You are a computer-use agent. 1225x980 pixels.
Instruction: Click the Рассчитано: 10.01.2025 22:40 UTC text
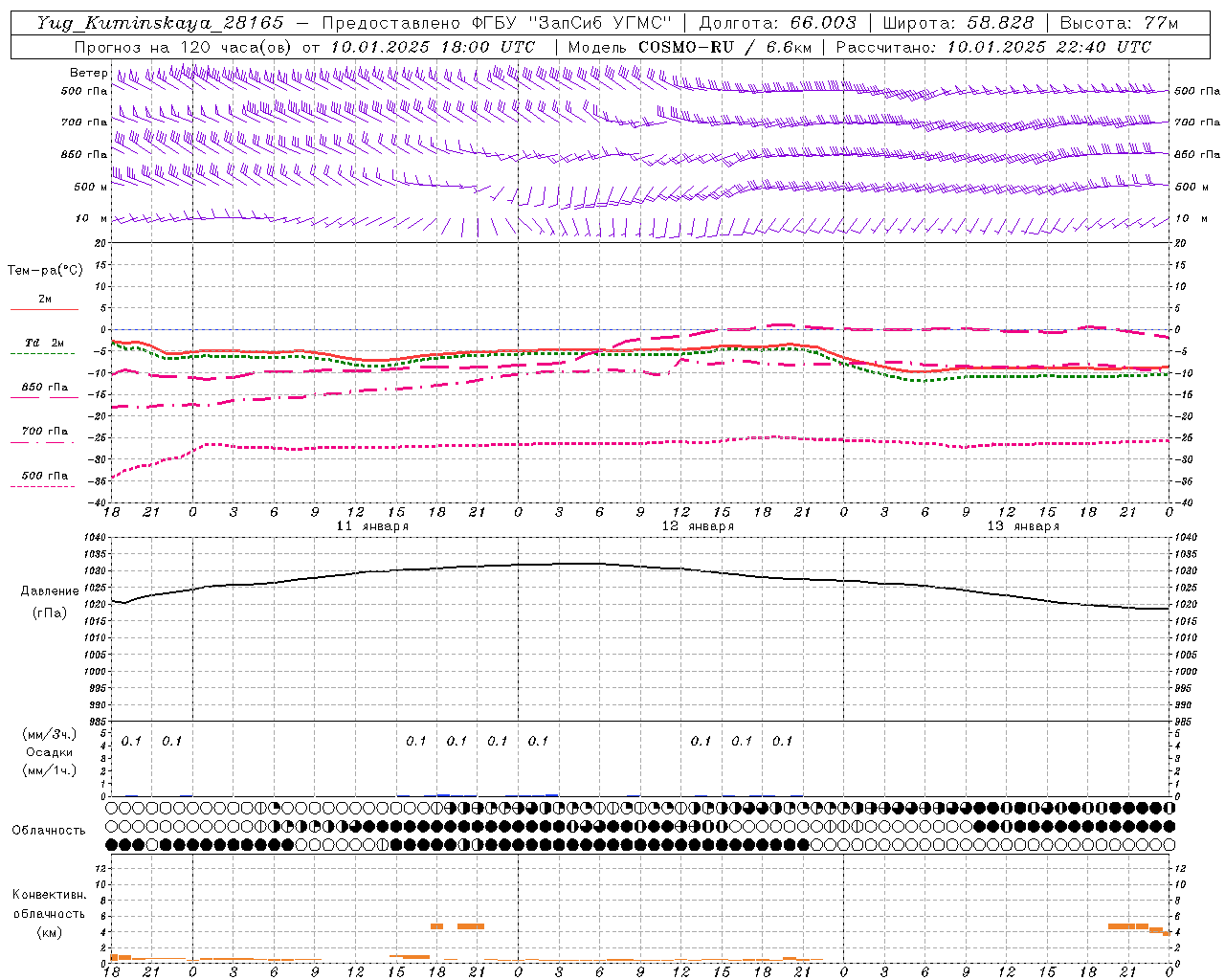click(993, 47)
